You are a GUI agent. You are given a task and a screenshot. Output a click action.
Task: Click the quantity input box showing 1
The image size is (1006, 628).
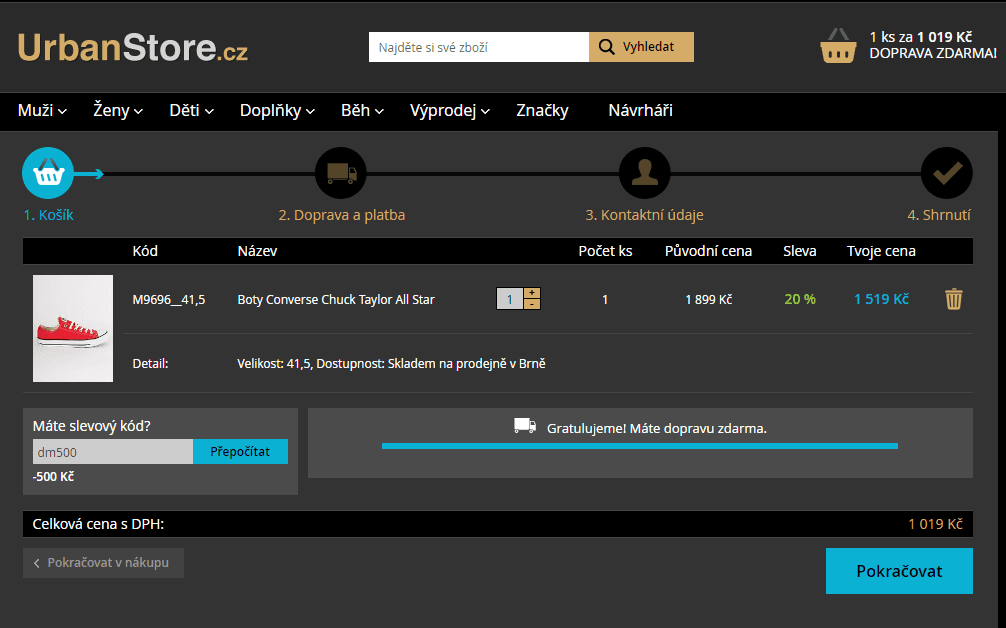[x=510, y=299]
